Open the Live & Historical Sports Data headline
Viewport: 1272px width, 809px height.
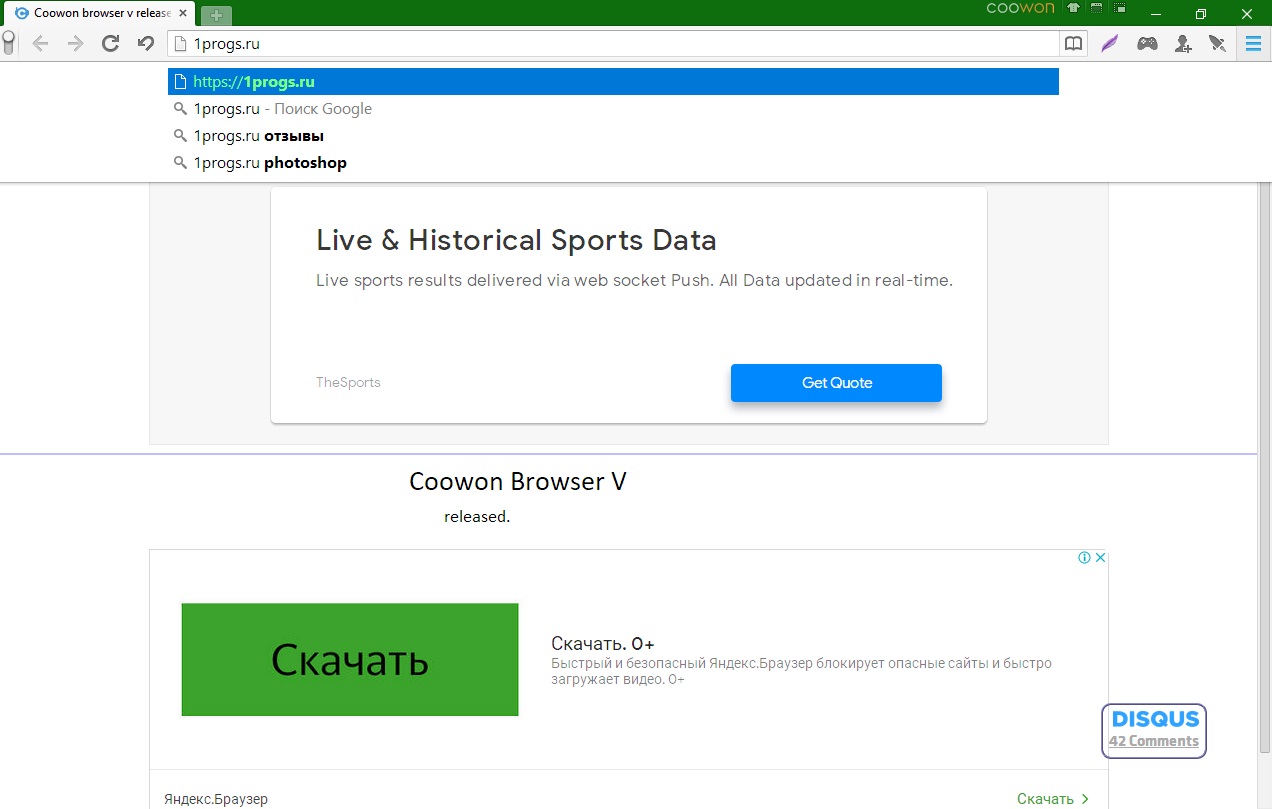click(x=516, y=241)
